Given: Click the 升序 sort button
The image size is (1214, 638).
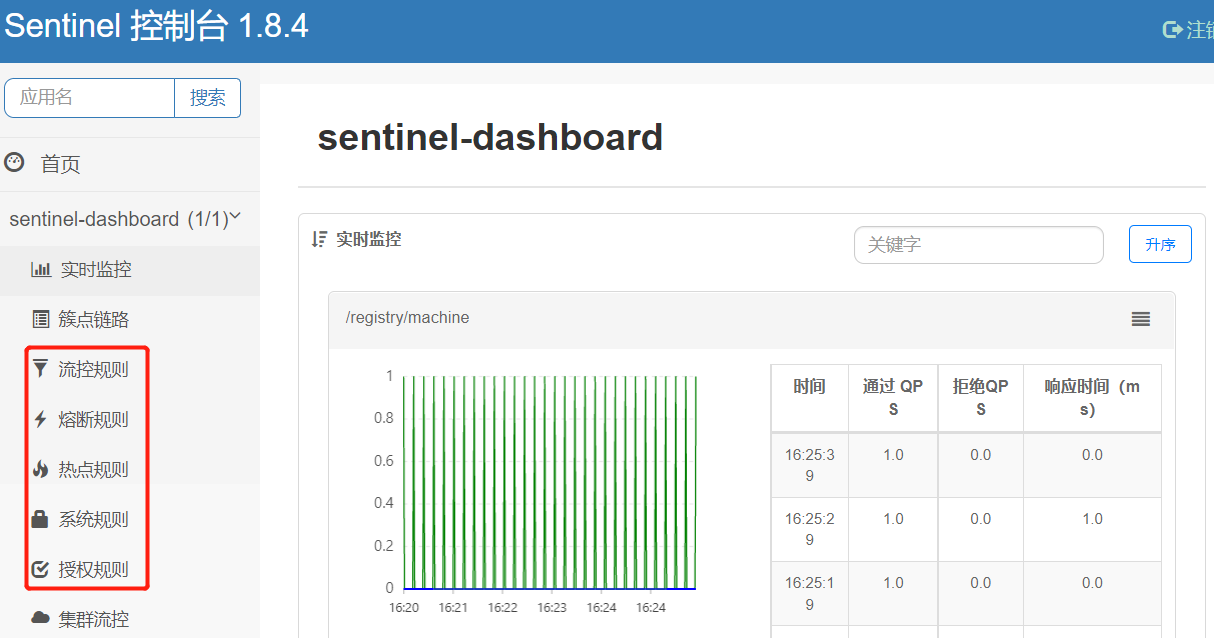Looking at the screenshot, I should coord(1160,244).
